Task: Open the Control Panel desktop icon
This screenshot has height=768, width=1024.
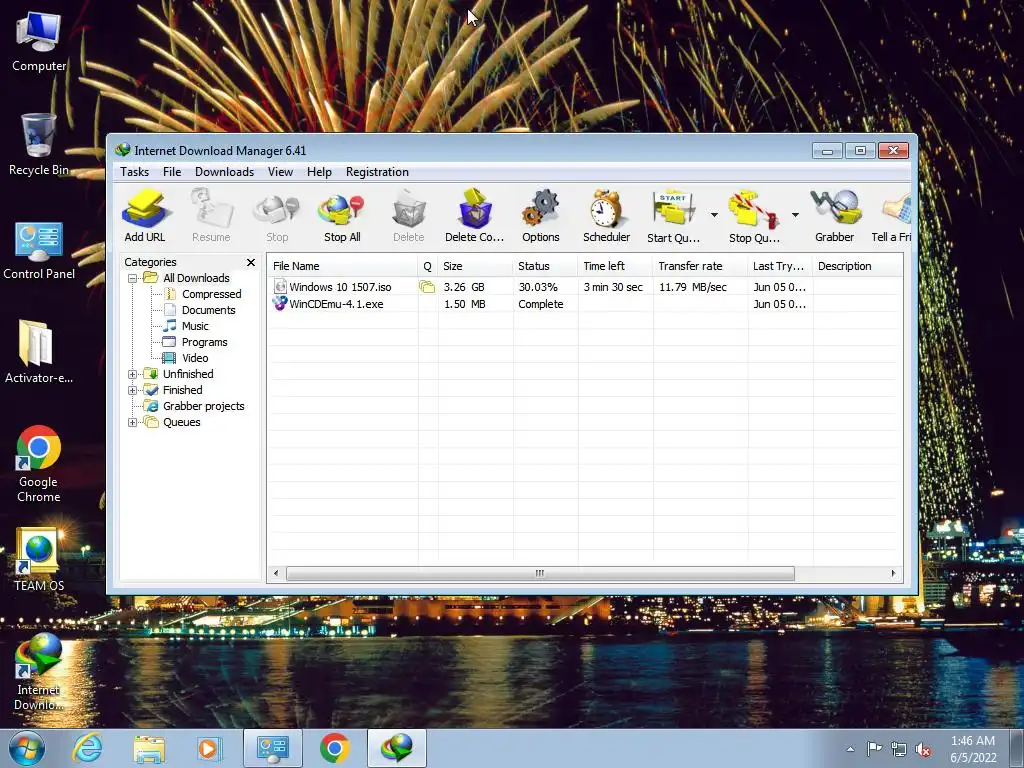Action: coord(39,251)
